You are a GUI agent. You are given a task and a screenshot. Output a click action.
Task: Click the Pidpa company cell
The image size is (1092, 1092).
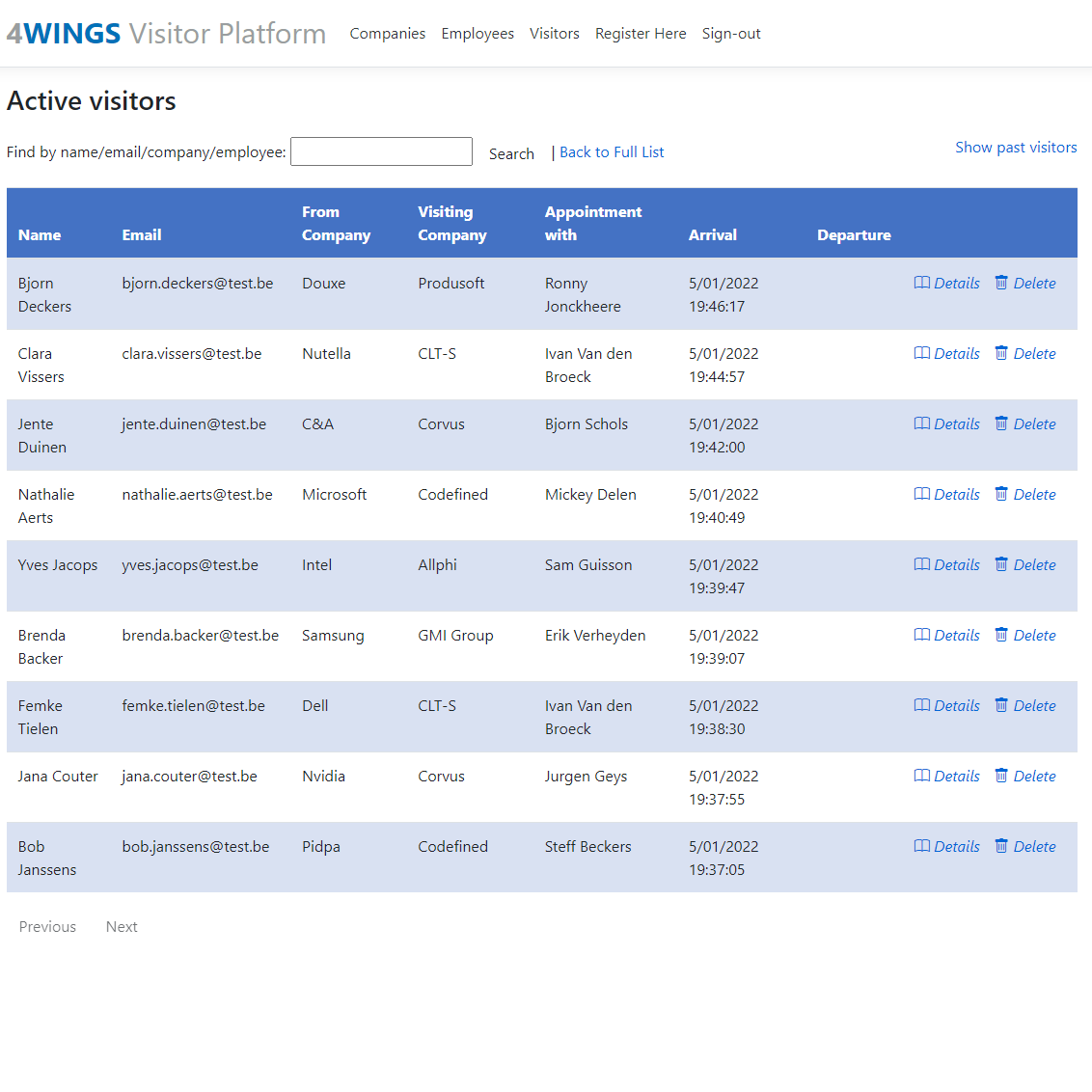320,845
